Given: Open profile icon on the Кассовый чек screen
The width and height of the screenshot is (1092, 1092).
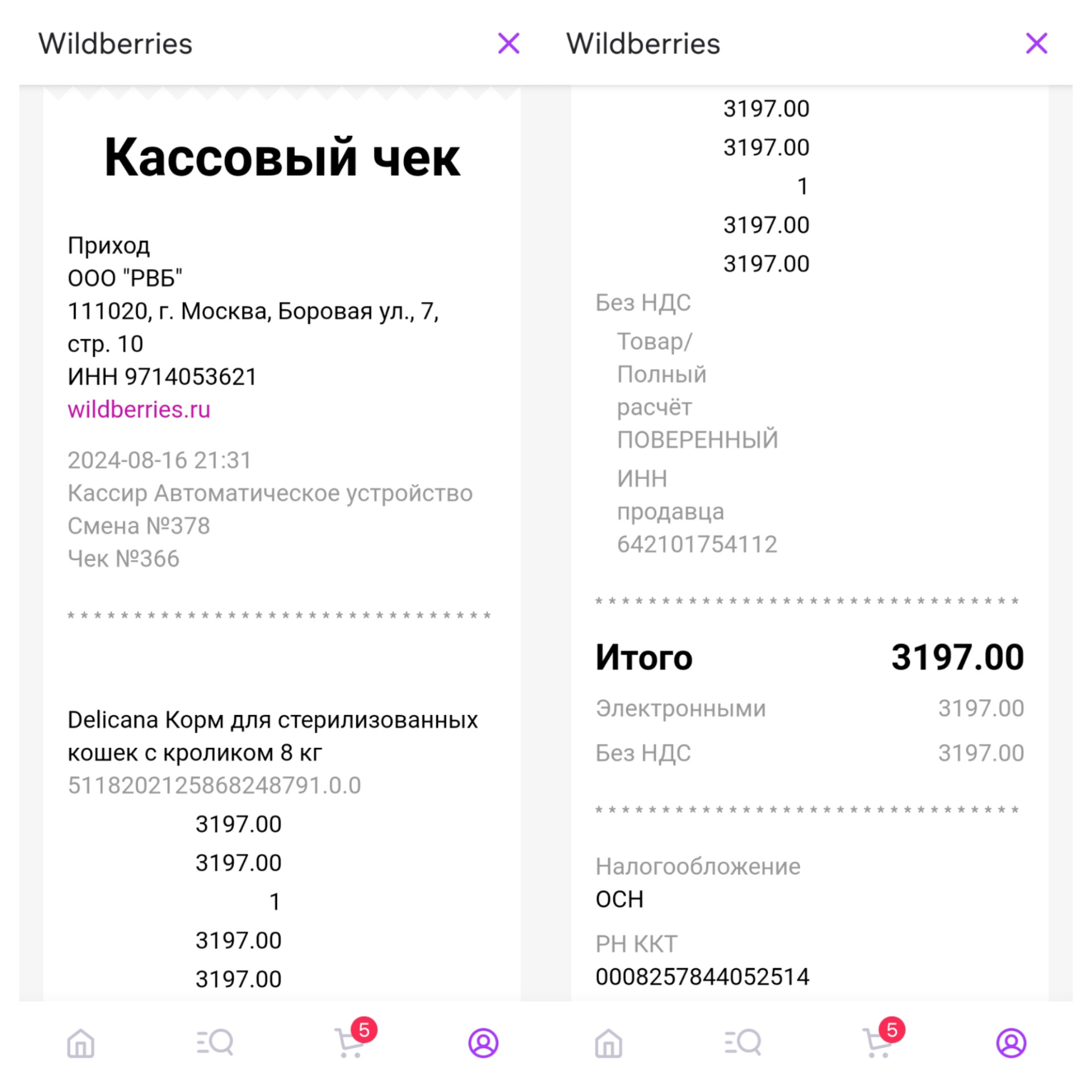Looking at the screenshot, I should click(483, 1043).
